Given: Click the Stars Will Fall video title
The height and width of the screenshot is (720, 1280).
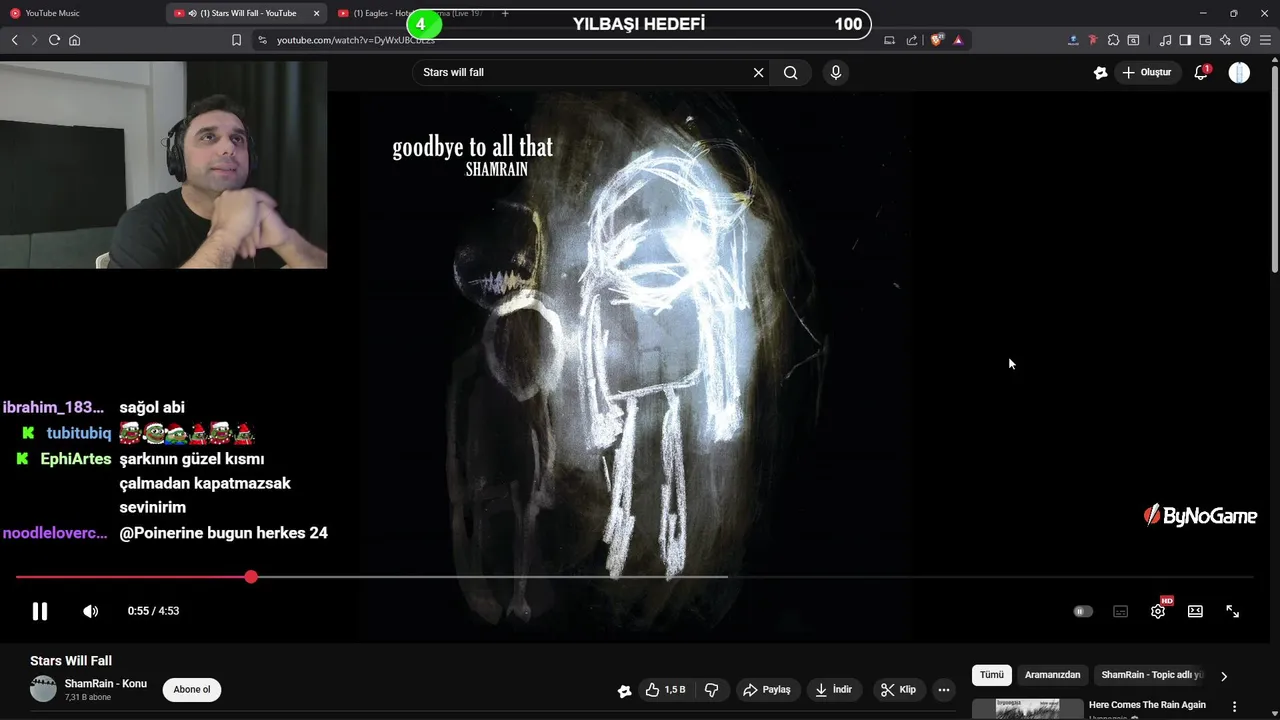Looking at the screenshot, I should [71, 661].
